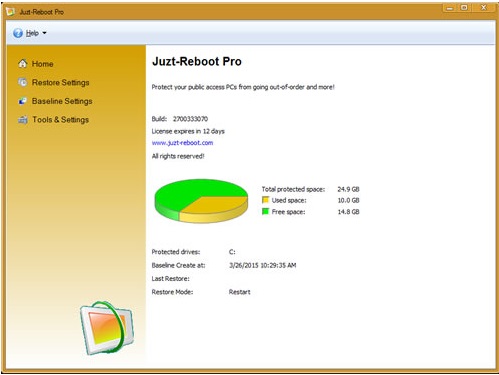Click the Tools & Settings toolbox icon
The height and width of the screenshot is (375, 499).
(x=23, y=120)
